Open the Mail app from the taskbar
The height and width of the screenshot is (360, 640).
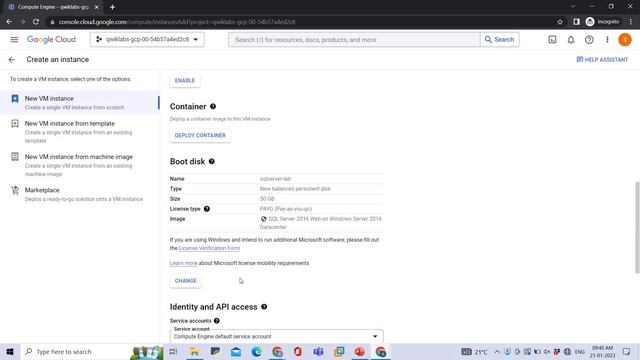(236, 351)
